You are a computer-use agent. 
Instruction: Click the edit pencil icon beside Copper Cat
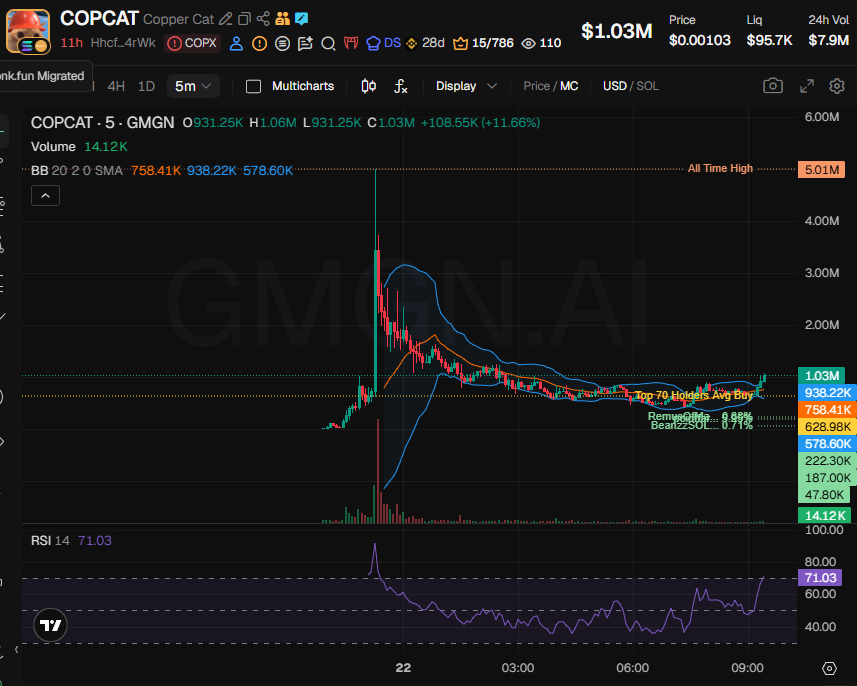(225, 19)
